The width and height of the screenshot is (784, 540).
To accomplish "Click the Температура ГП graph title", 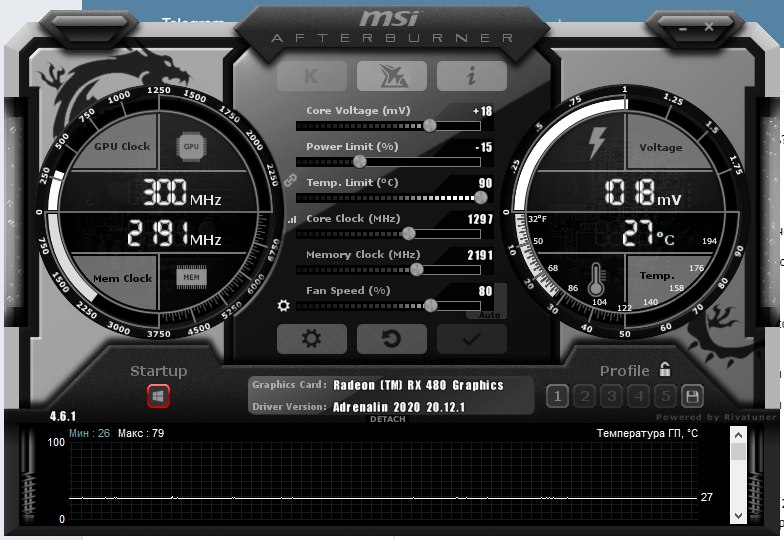I will (x=647, y=433).
